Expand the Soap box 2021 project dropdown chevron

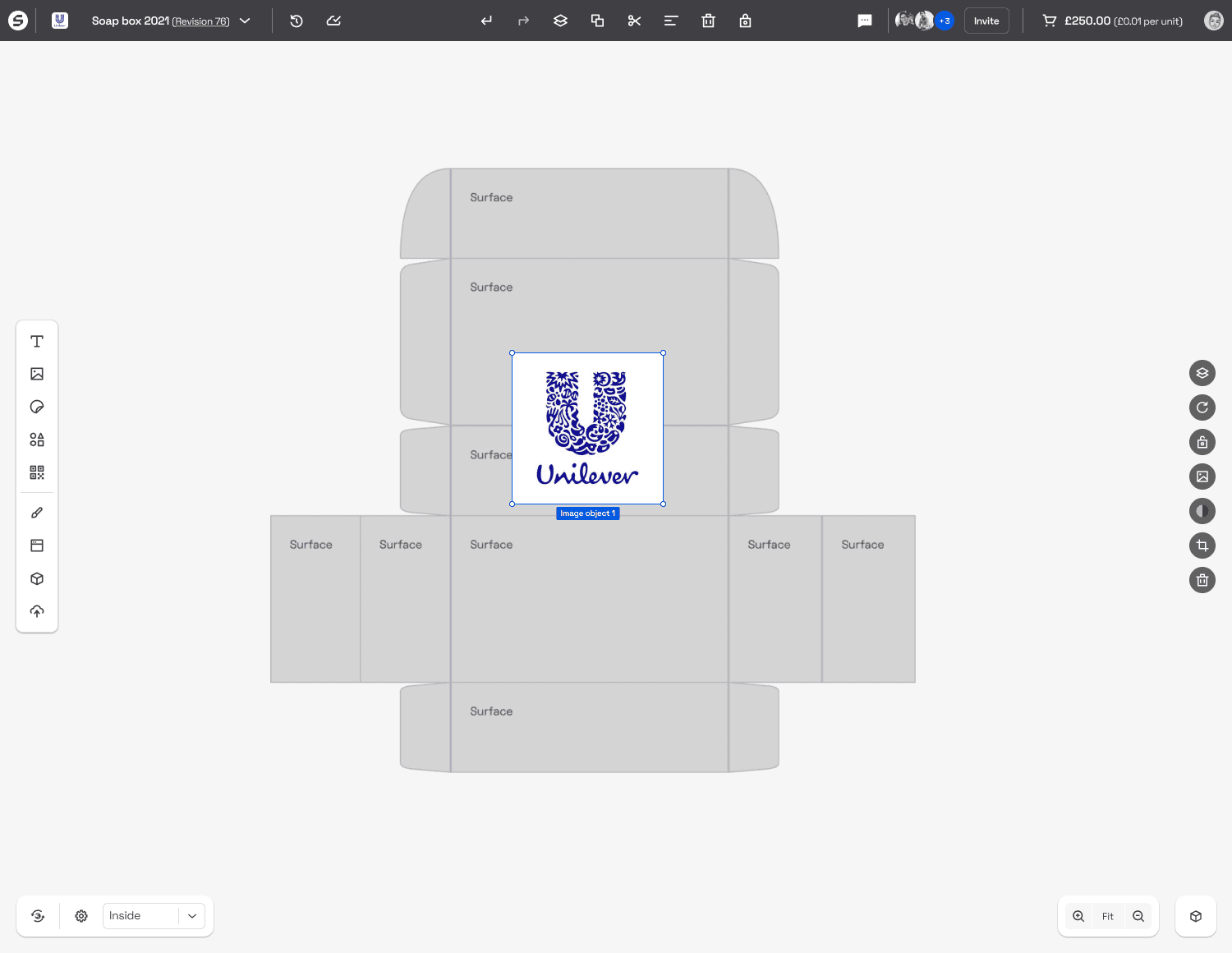[245, 21]
